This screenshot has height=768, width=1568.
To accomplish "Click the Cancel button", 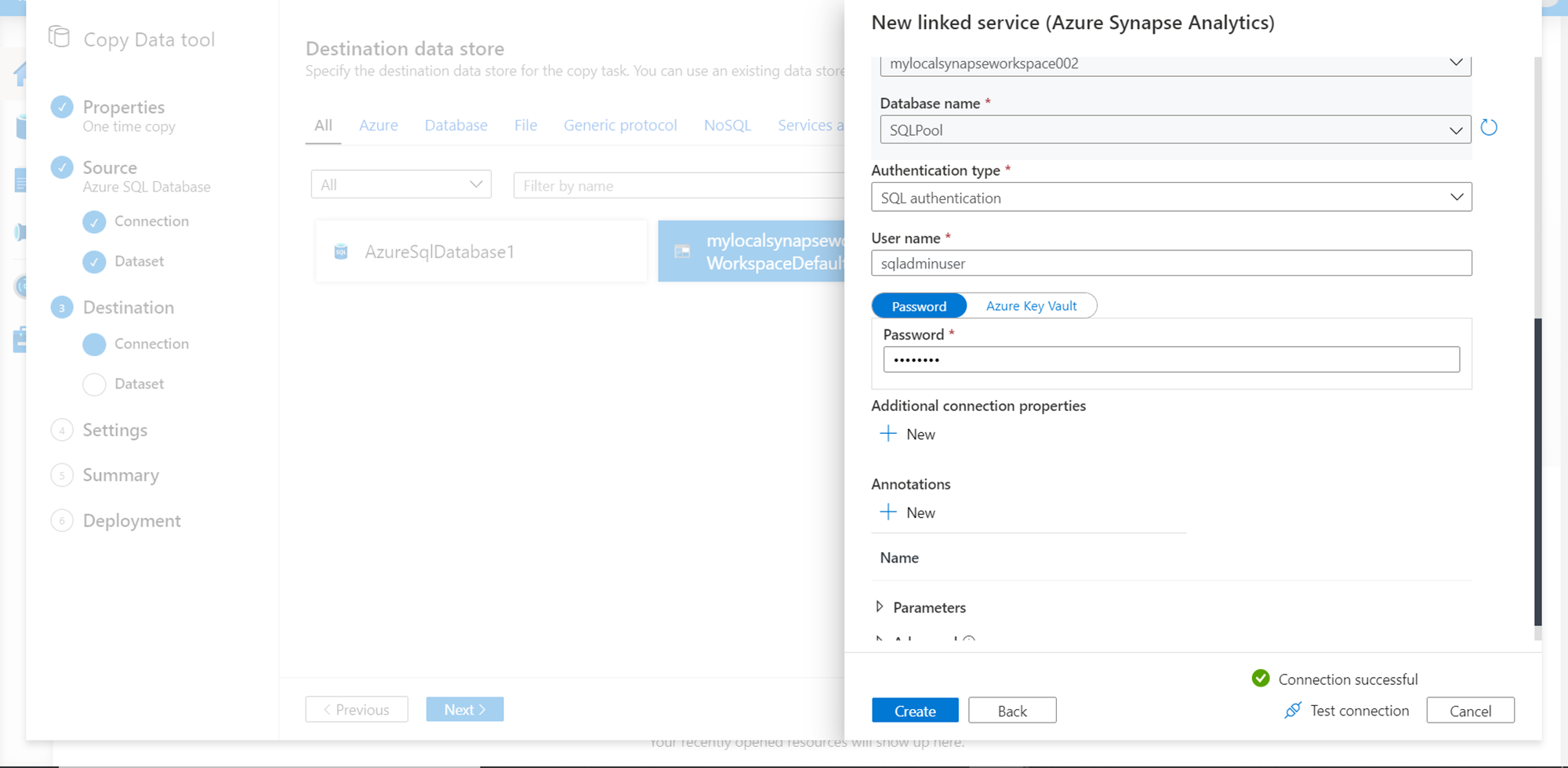I will [1470, 711].
